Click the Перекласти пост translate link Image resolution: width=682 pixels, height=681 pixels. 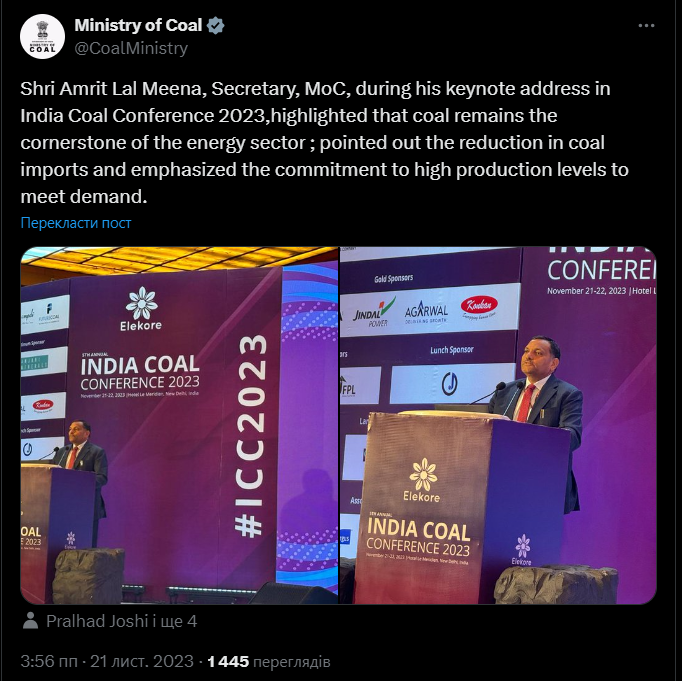(x=76, y=223)
